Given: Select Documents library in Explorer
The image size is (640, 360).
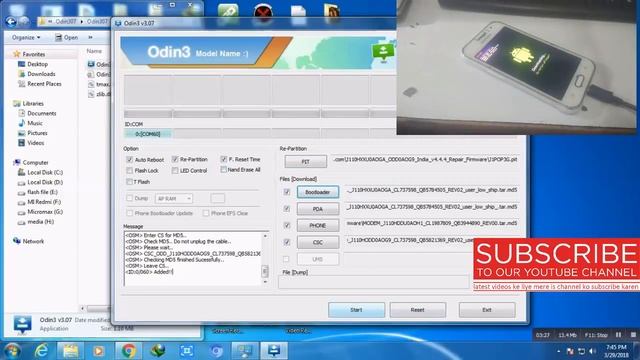Looking at the screenshot, I should (41, 113).
